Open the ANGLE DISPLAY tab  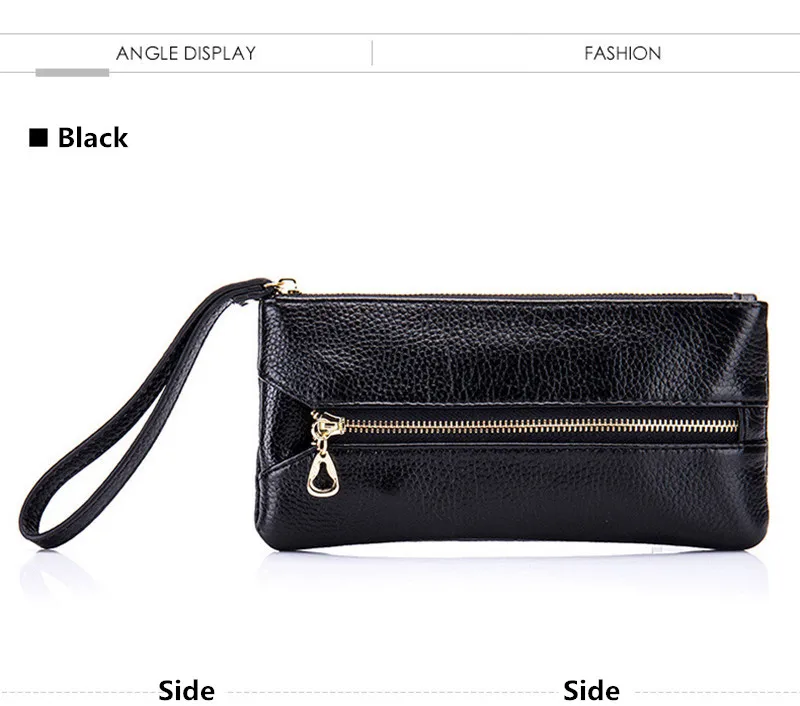click(x=186, y=53)
